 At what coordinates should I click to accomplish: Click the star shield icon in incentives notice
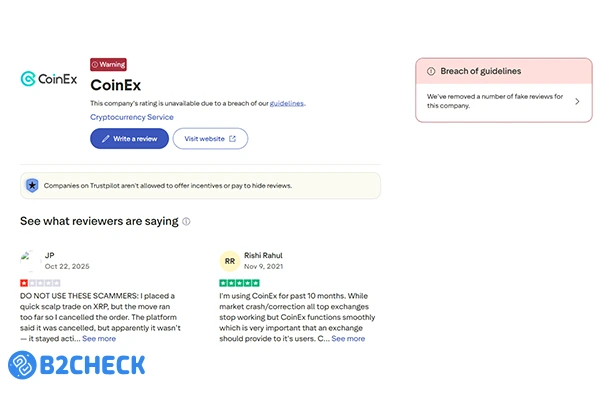[32, 186]
